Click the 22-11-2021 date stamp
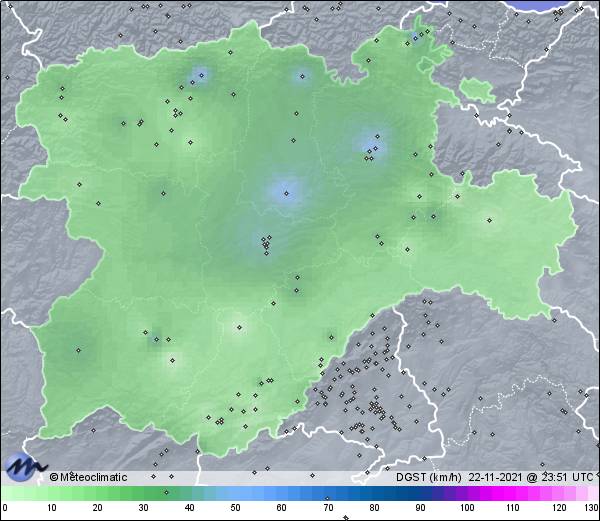Viewport: 600px width, 521px height. pos(496,477)
